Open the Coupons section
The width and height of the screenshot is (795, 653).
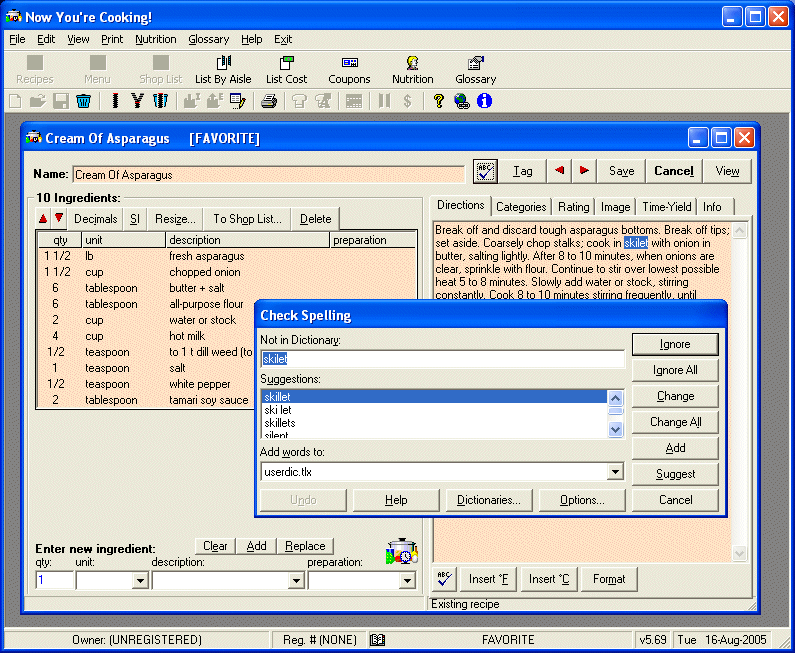tap(349, 69)
